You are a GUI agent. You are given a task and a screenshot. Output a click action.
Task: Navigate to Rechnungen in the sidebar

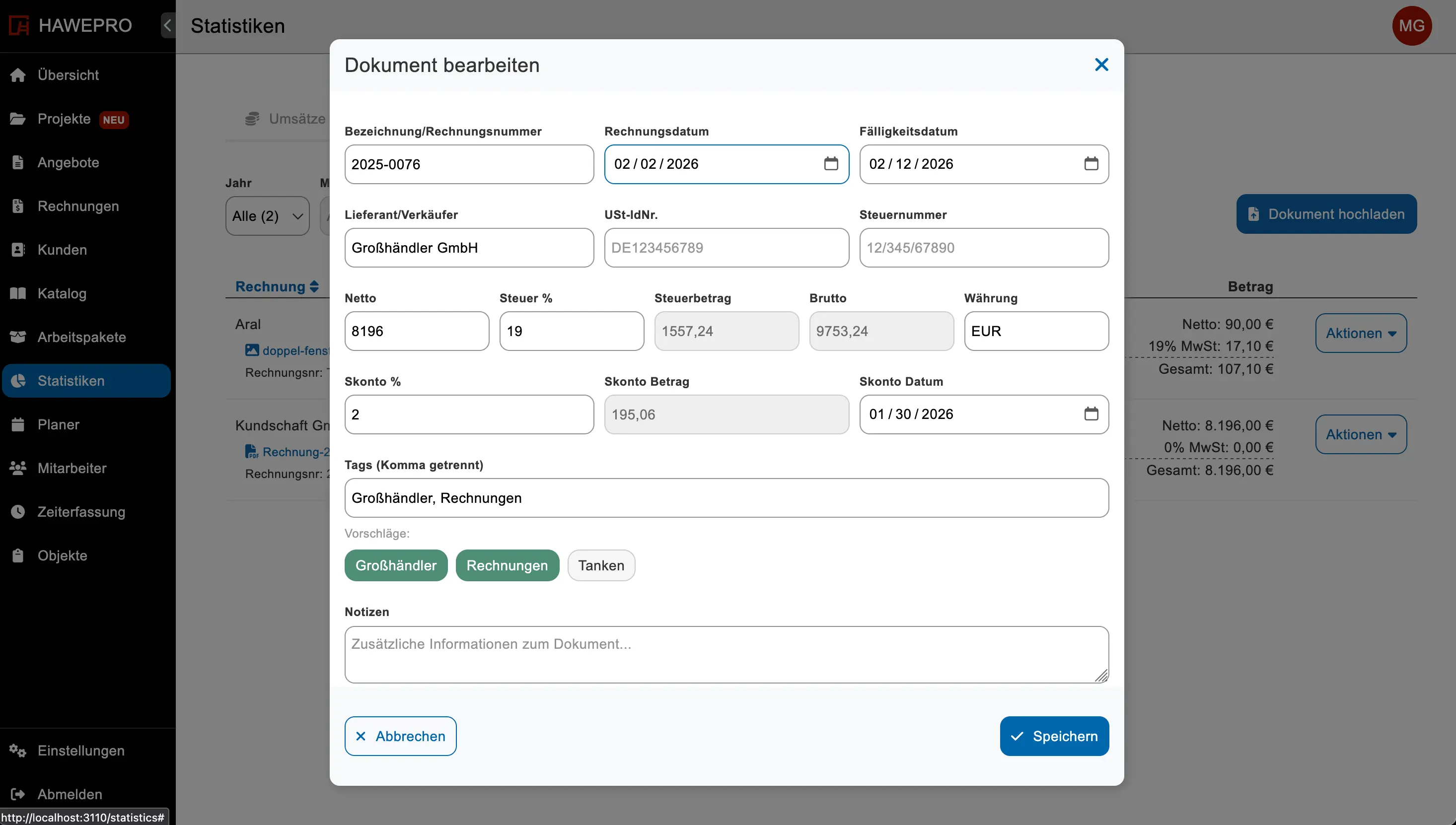point(78,206)
